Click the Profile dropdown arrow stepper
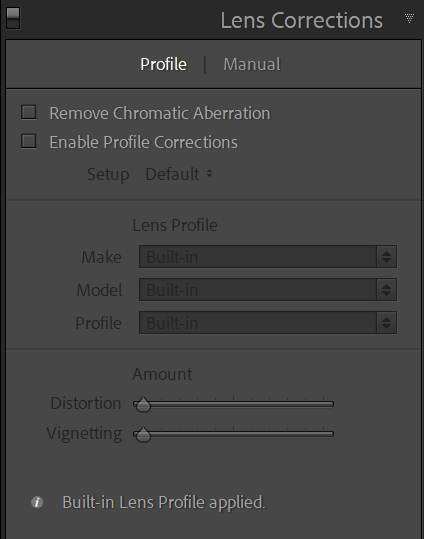Viewport: 424px width, 539px height. point(387,322)
